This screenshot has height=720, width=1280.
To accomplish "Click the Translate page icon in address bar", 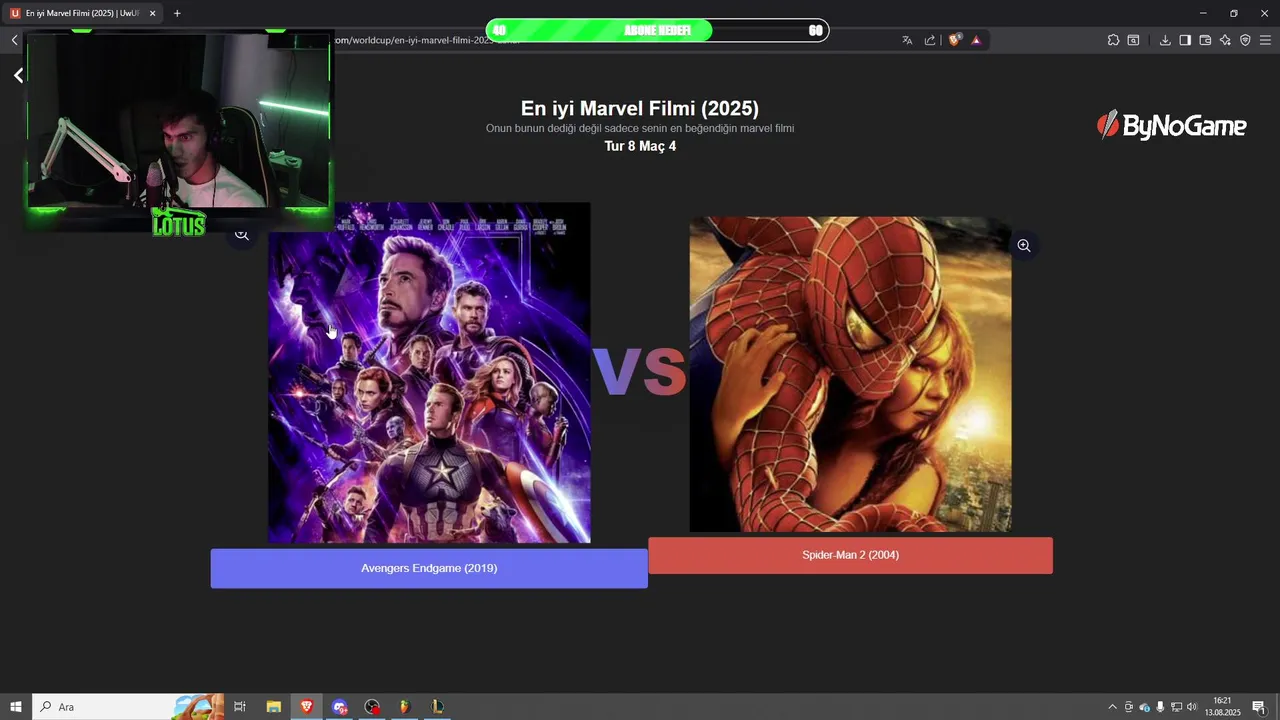I will click(907, 40).
